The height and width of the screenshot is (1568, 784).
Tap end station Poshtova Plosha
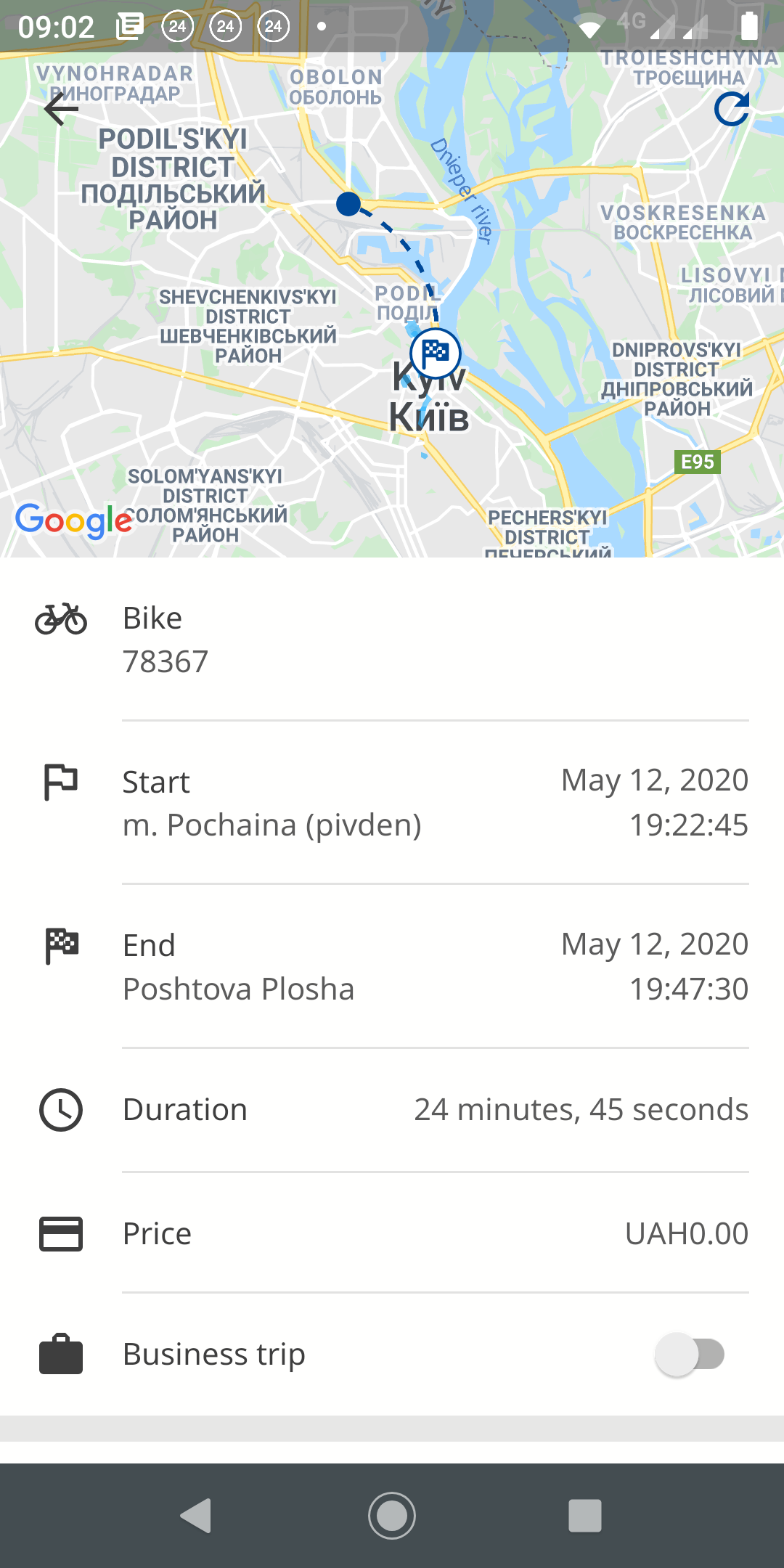pyautogui.click(x=239, y=989)
